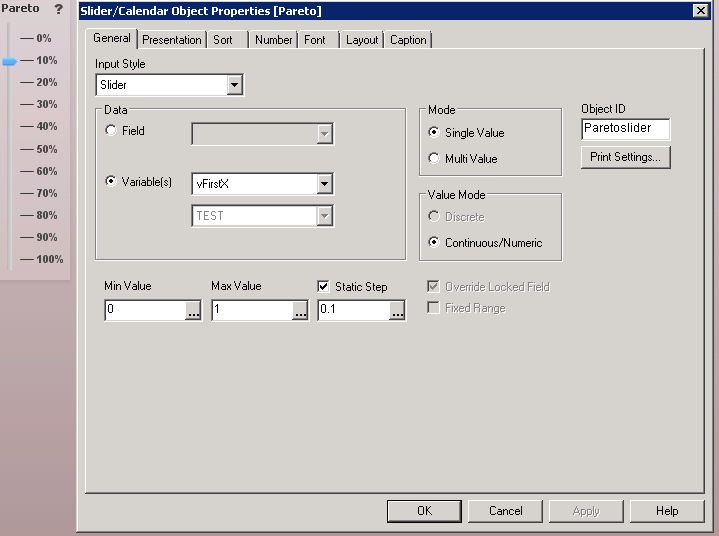Screen dimensions: 719x536
Task: Click the 60% label on Pareto slider
Action: (47, 171)
